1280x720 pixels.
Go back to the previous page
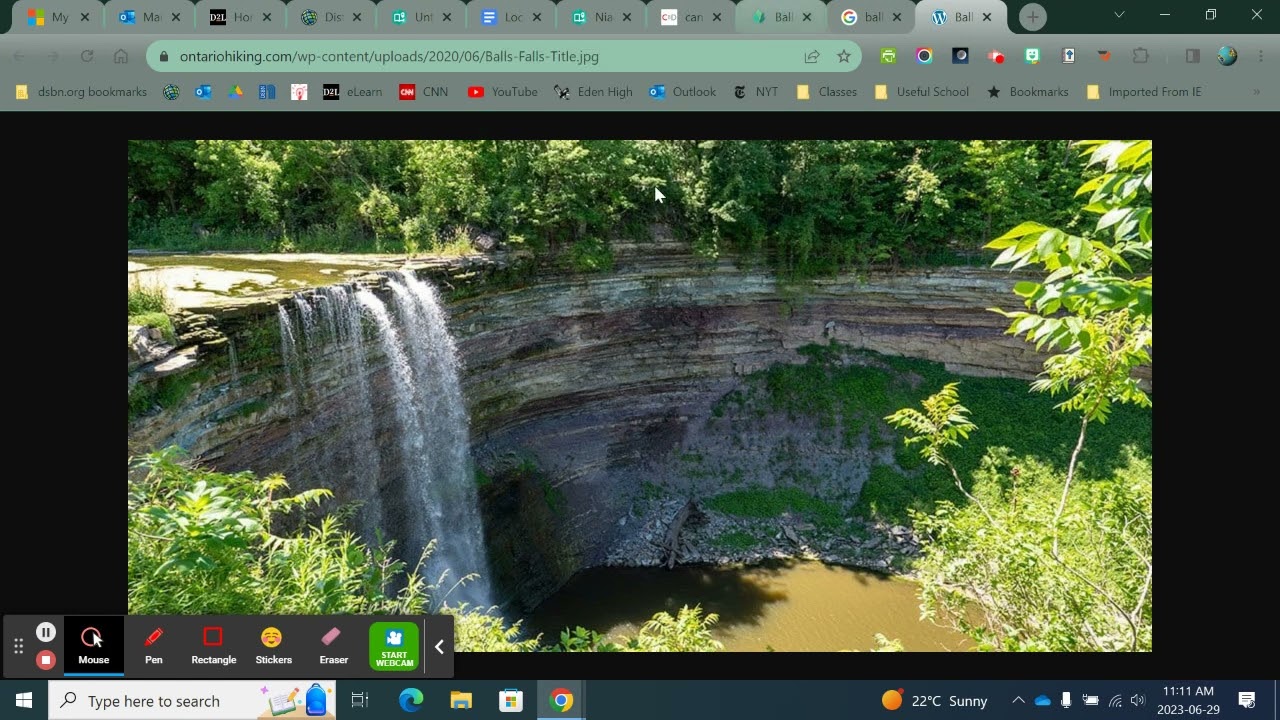coord(19,56)
